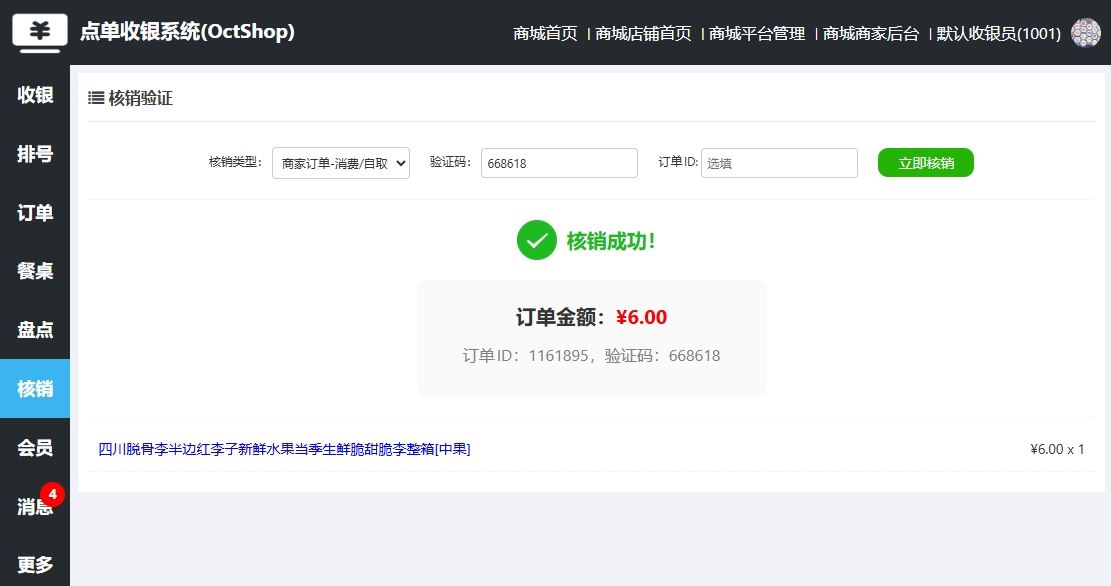Expand the 核销类型 dropdown

pos(341,163)
